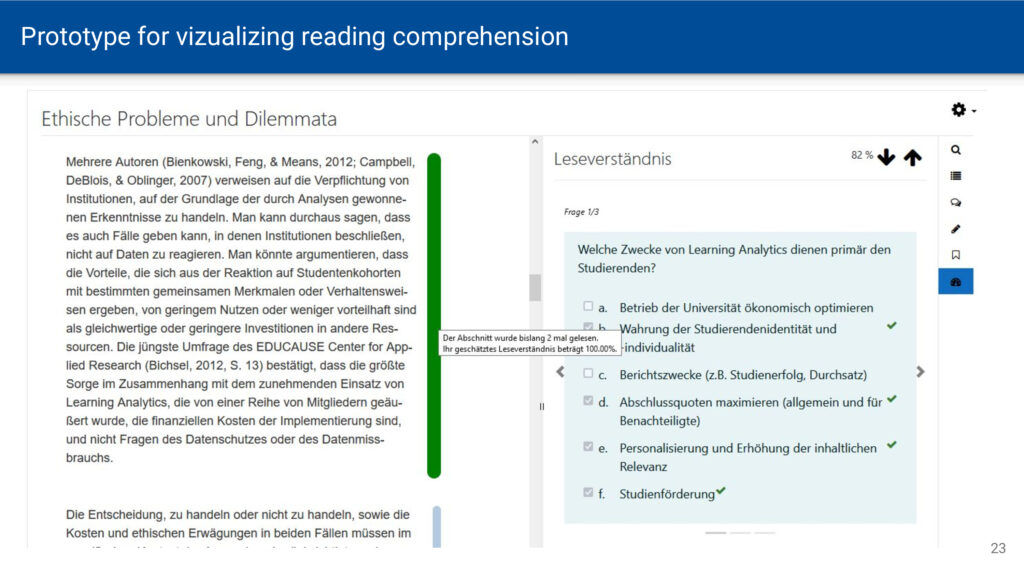Go to previous question with left chevron

pos(560,372)
